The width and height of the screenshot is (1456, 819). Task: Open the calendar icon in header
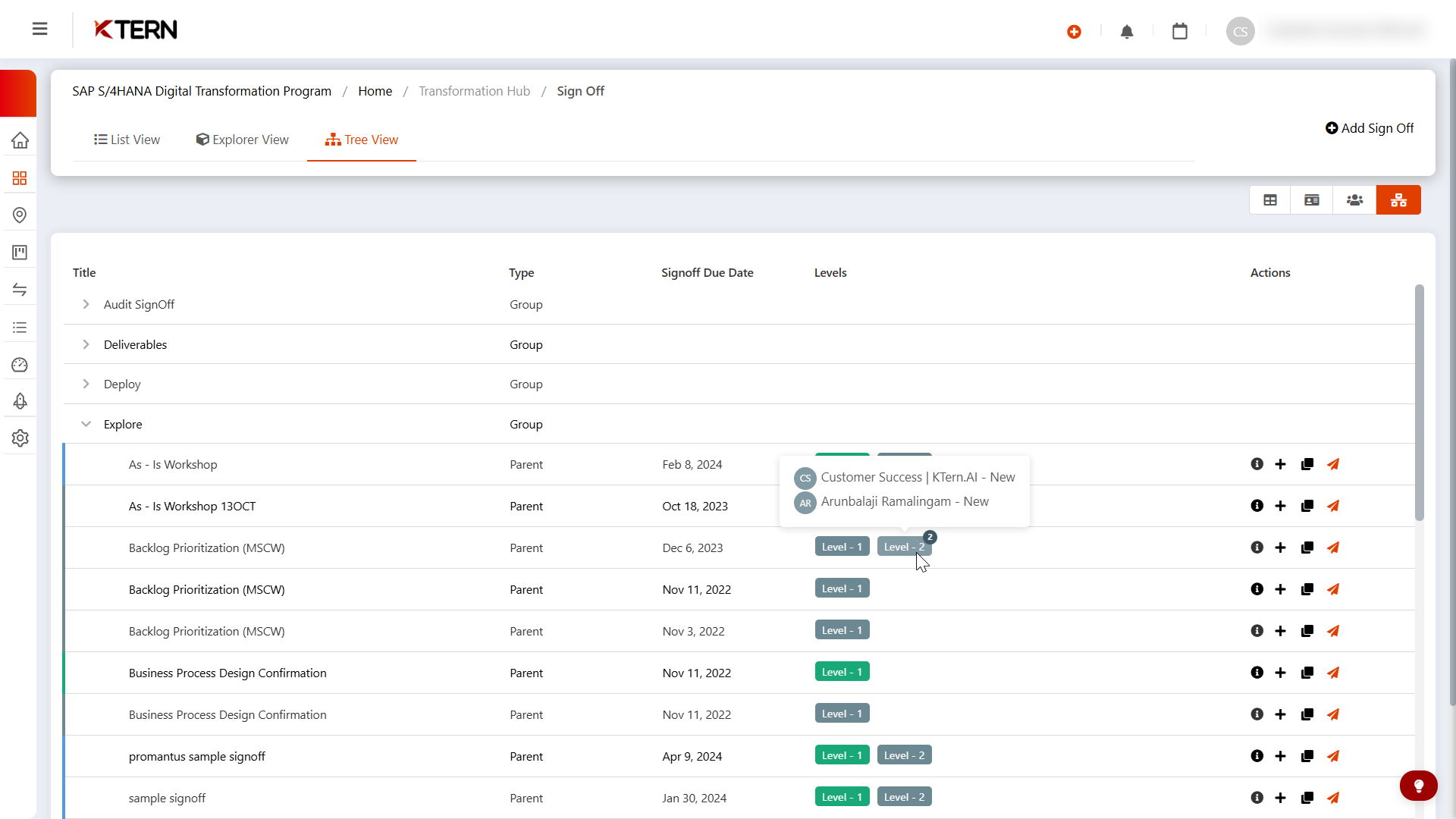click(x=1180, y=31)
